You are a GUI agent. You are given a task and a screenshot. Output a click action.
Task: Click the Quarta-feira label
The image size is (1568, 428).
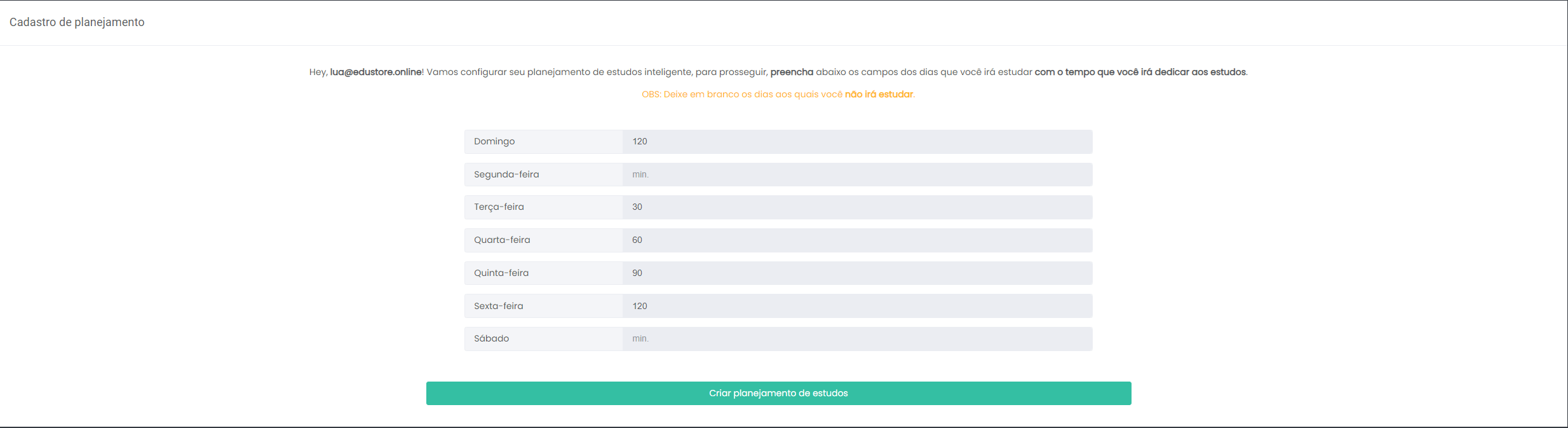(x=502, y=240)
